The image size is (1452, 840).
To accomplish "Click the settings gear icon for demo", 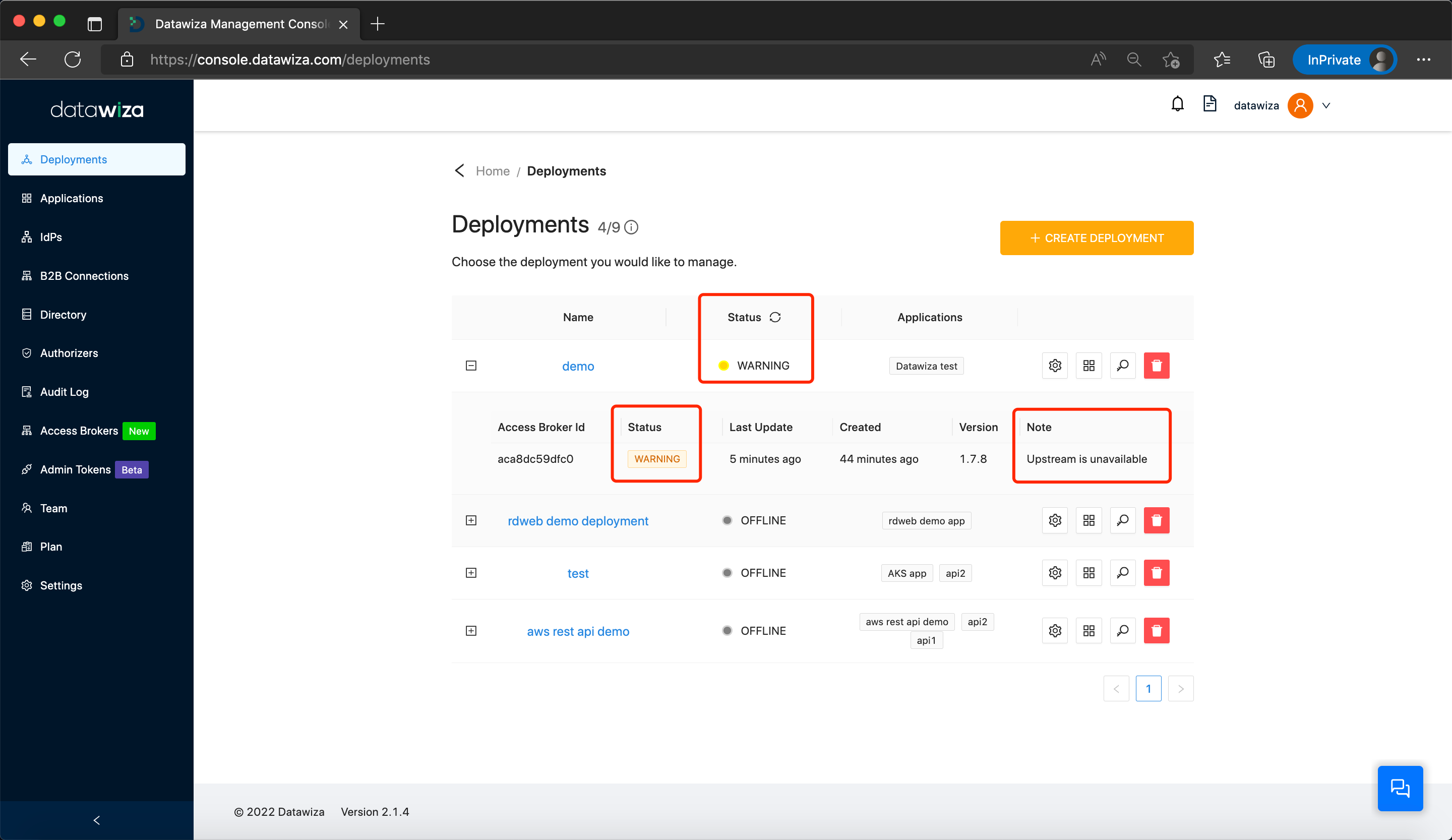I will [x=1055, y=365].
